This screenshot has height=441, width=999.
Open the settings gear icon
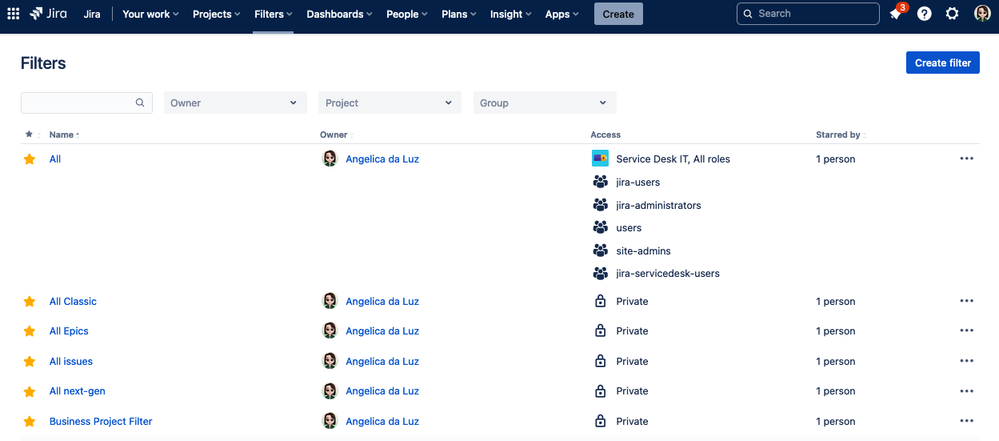coord(952,13)
